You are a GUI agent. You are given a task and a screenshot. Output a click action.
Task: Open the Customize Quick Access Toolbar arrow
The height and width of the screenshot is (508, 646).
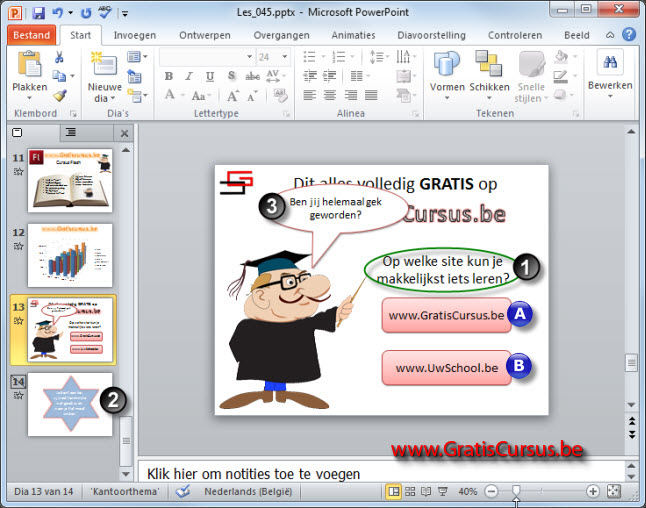(x=125, y=14)
